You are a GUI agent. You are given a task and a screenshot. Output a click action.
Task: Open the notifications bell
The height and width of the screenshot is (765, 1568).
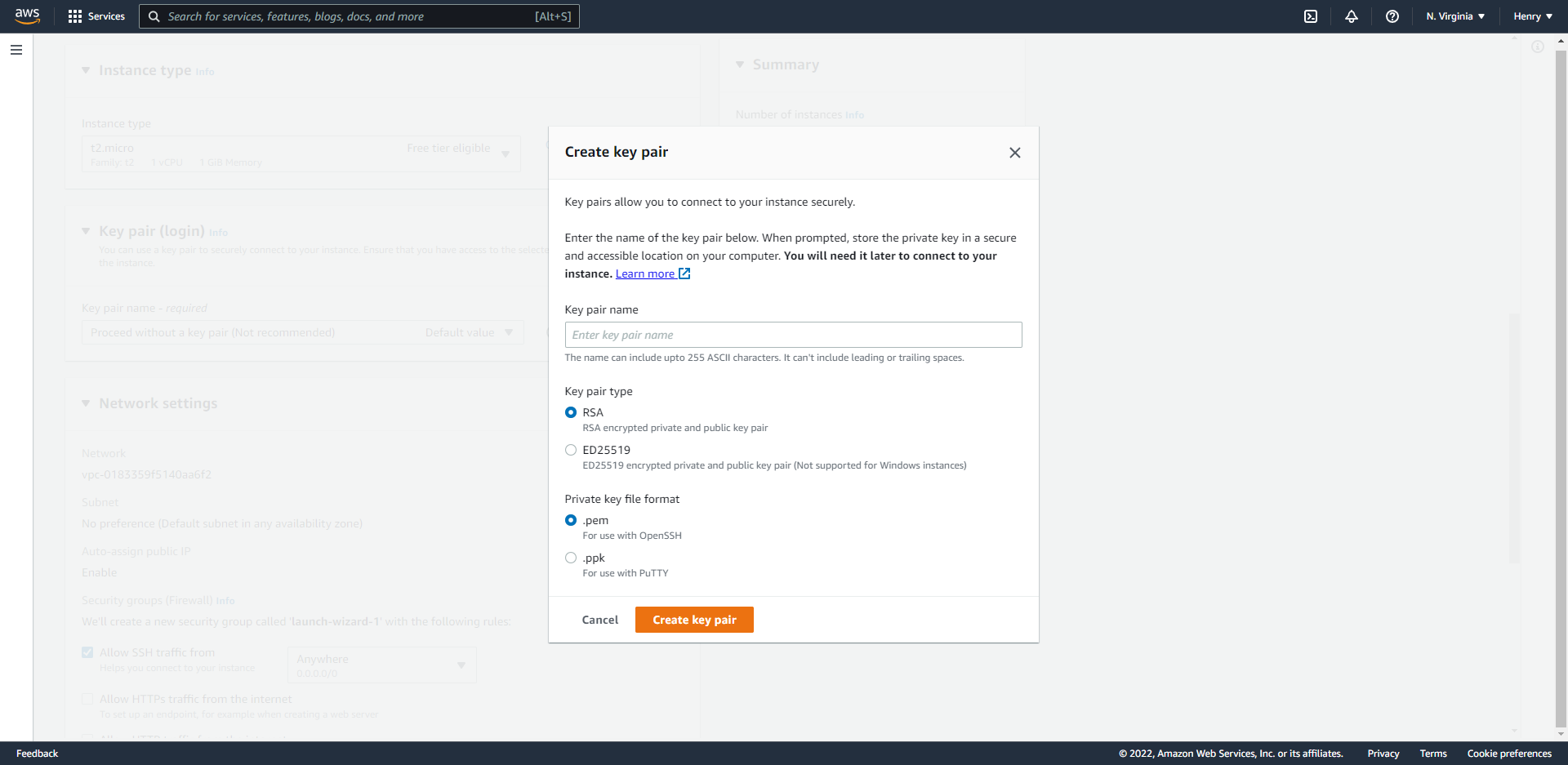(1352, 16)
